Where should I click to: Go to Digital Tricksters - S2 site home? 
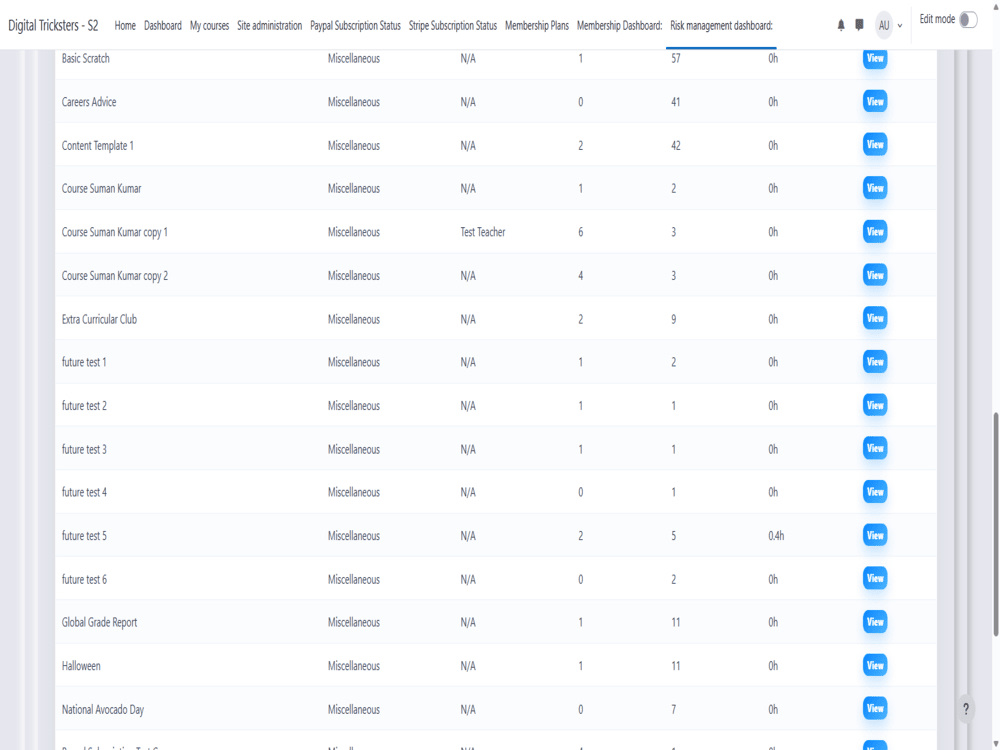53,26
